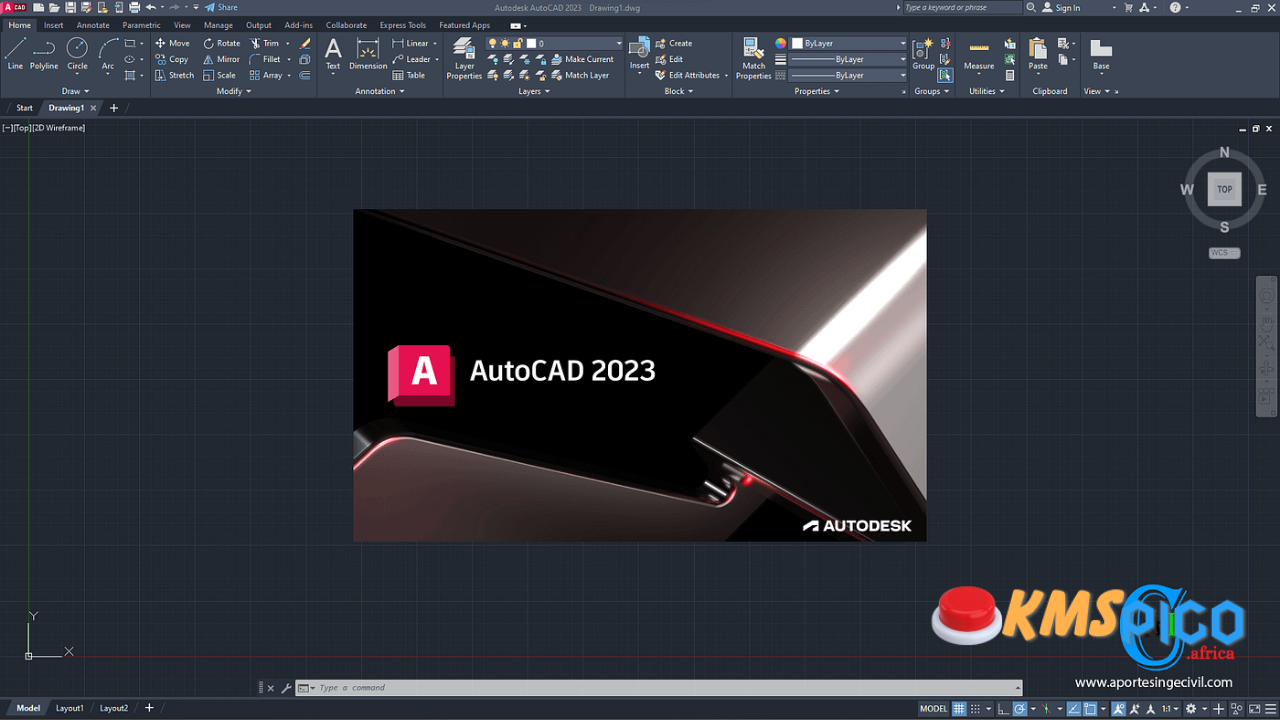Open the Start file tab

(x=24, y=108)
